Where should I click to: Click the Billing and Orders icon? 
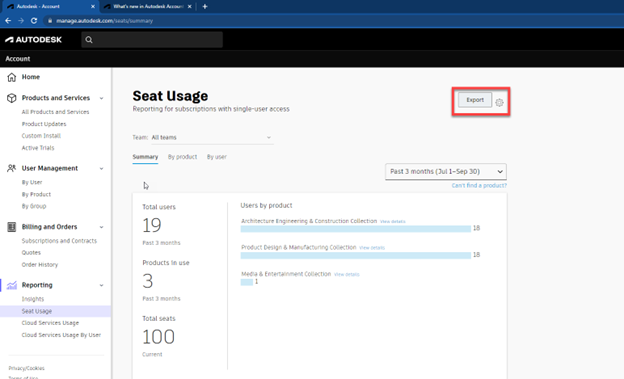[x=12, y=227]
